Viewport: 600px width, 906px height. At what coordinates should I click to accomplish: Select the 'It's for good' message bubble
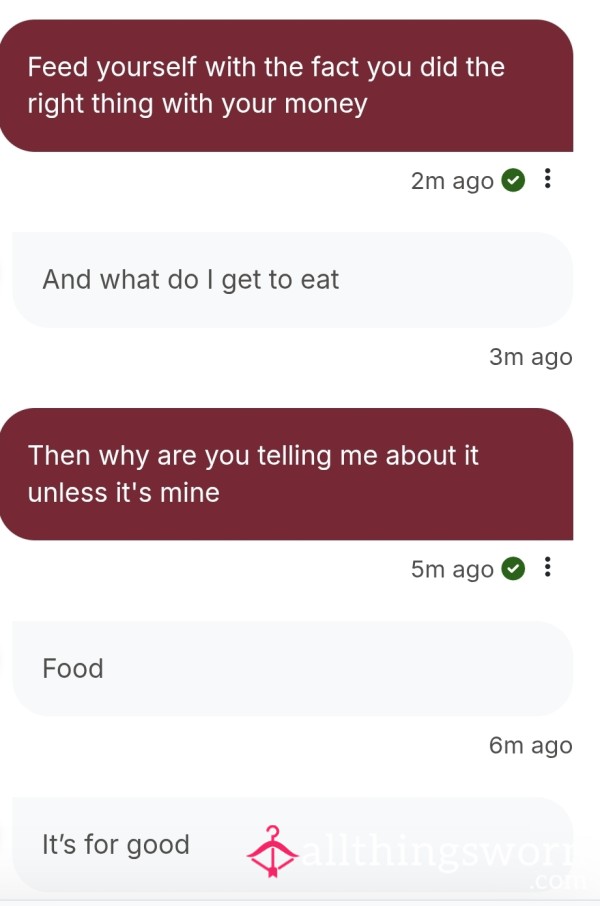(292, 845)
